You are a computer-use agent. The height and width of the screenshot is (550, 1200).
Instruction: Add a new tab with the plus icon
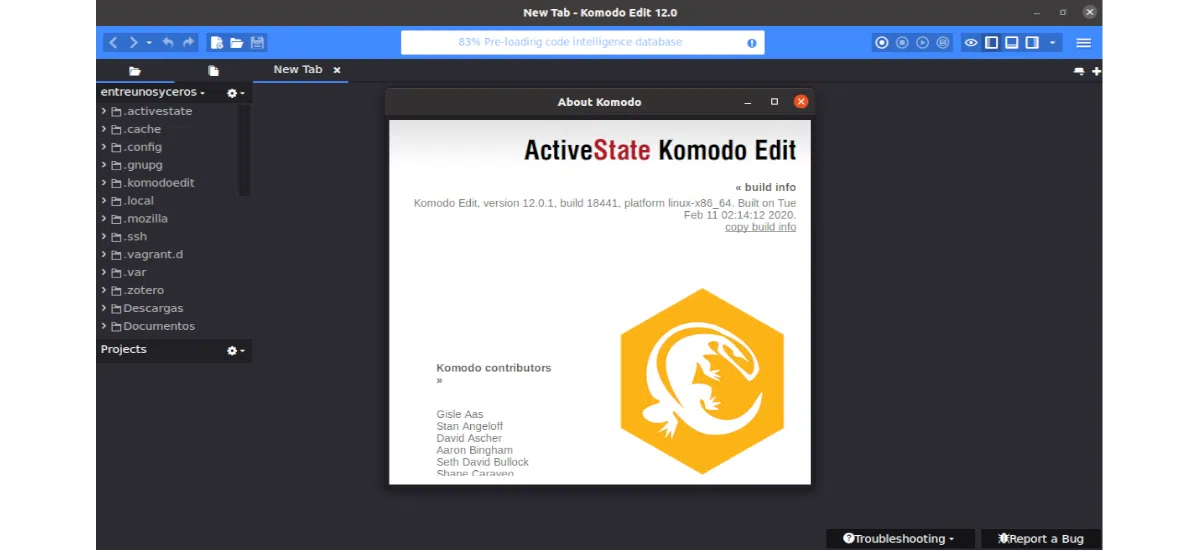[x=1097, y=71]
